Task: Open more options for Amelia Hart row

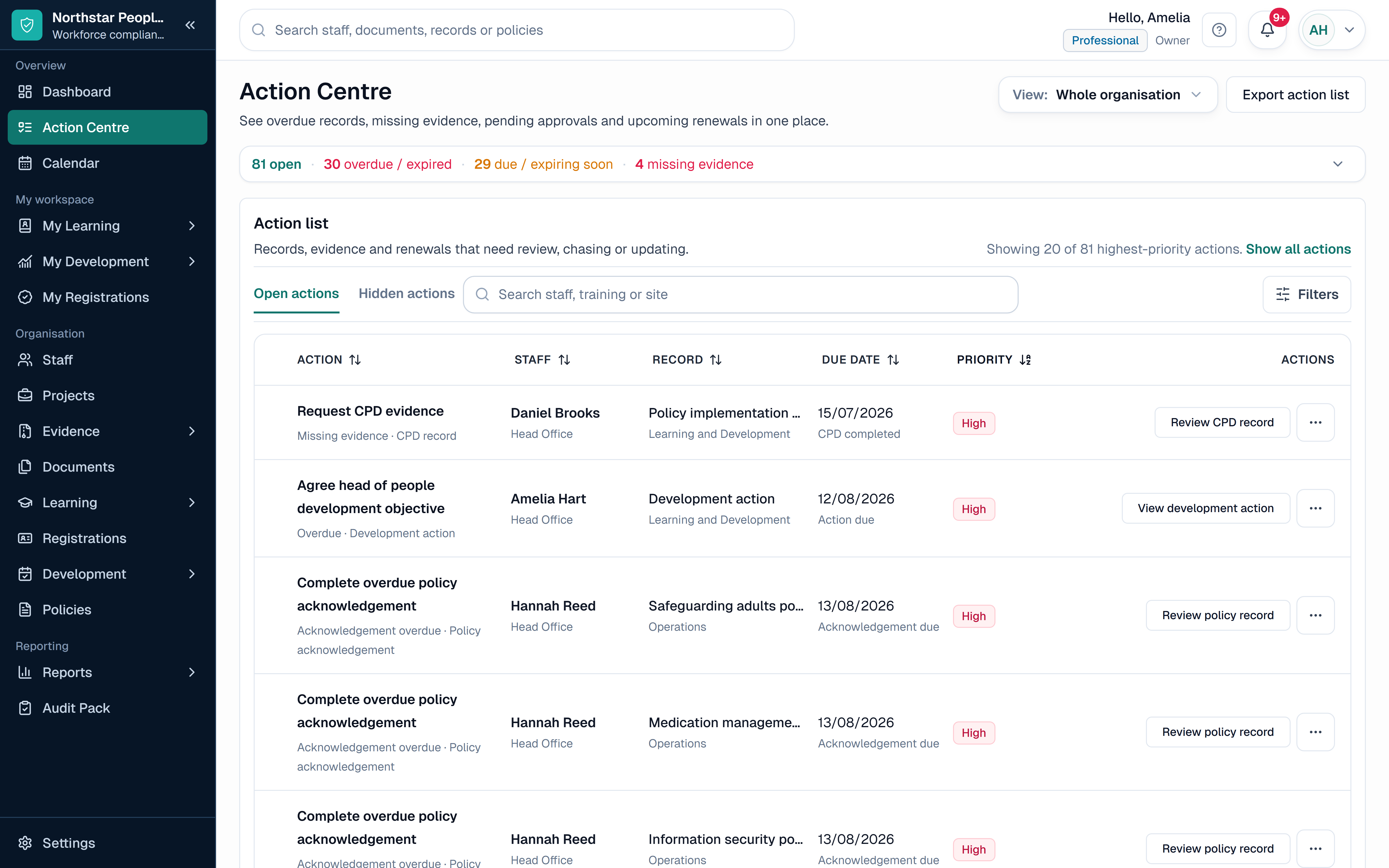Action: pyautogui.click(x=1315, y=508)
